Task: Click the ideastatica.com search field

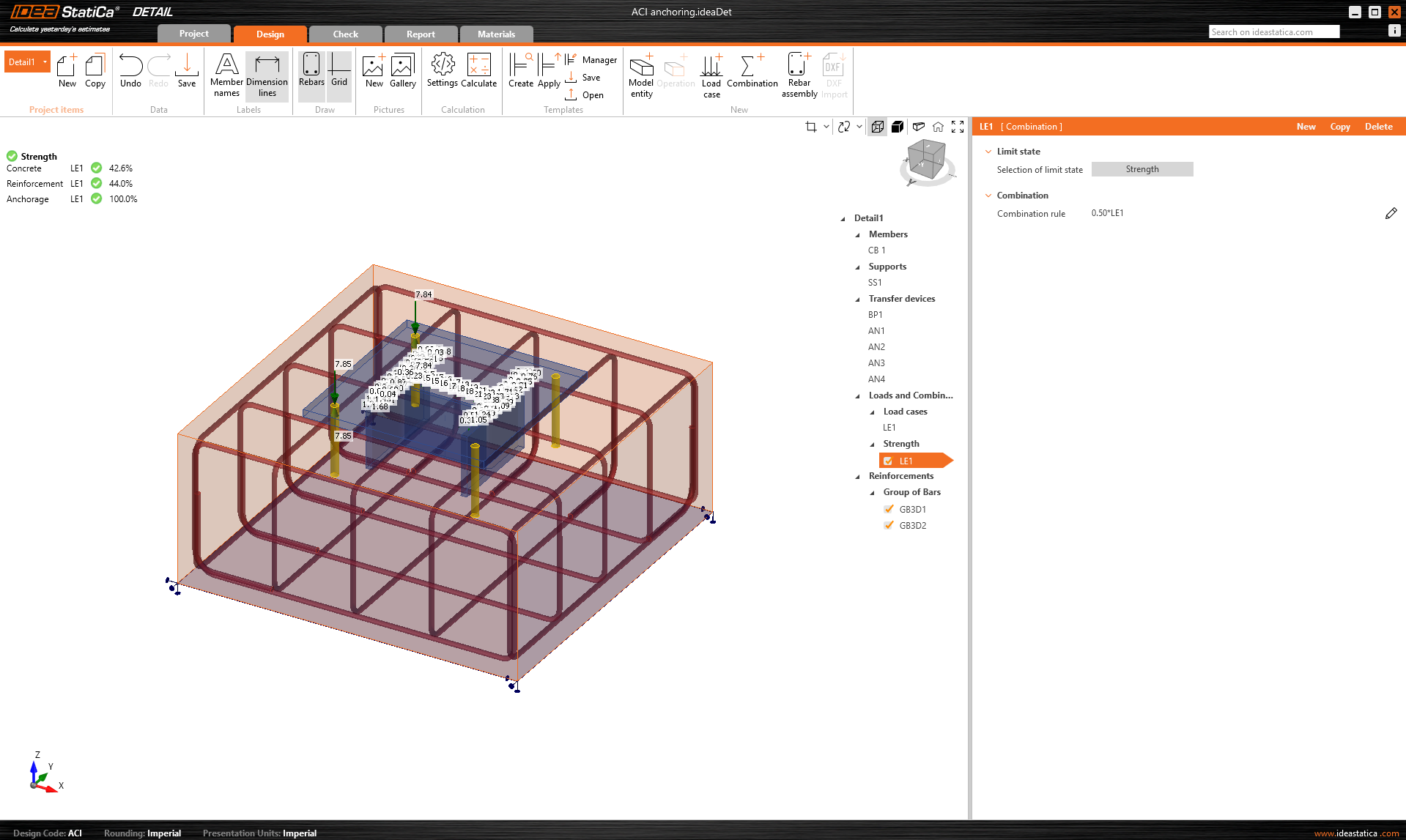Action: click(1273, 31)
